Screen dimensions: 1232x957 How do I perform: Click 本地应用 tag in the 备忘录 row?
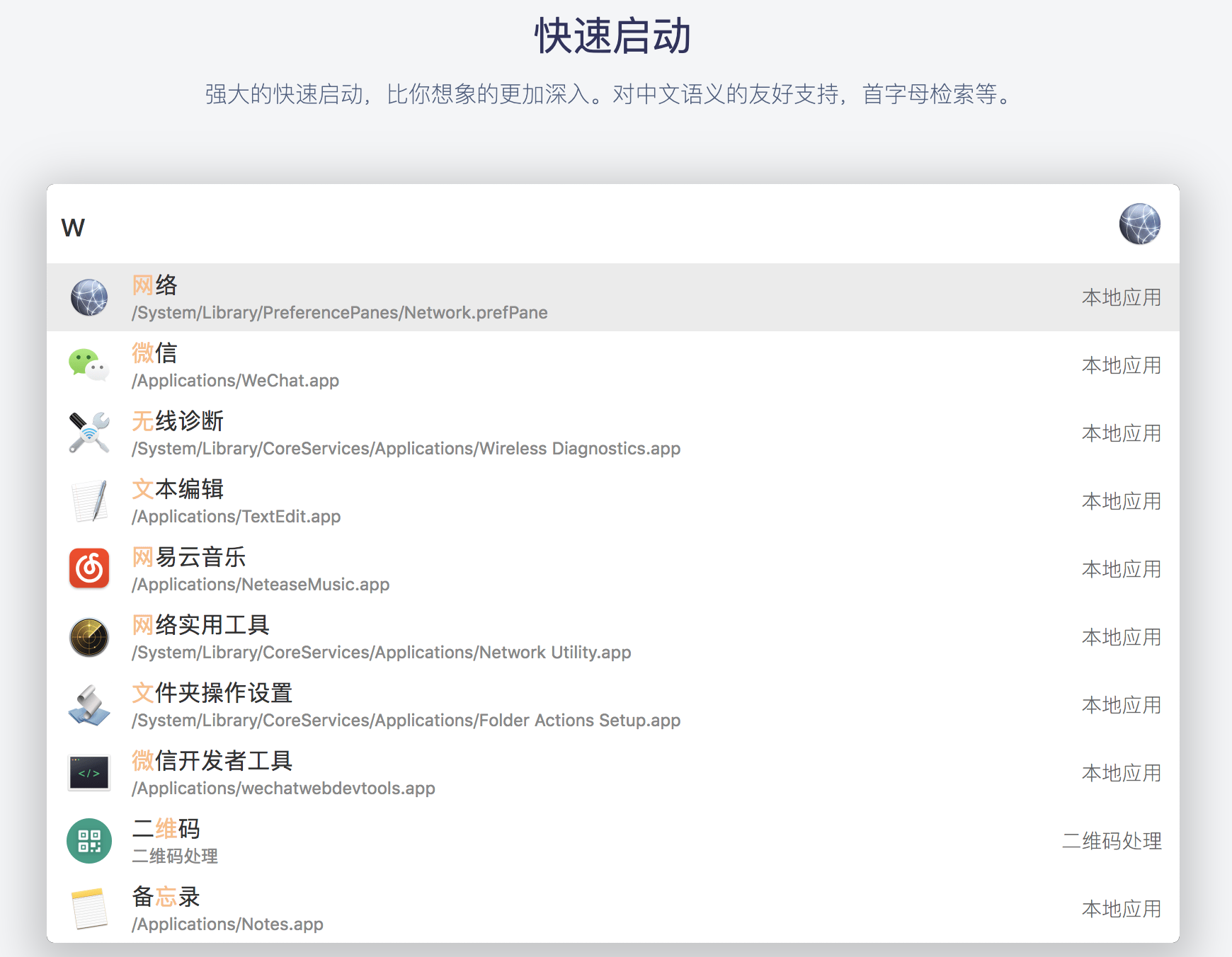coord(1122,909)
